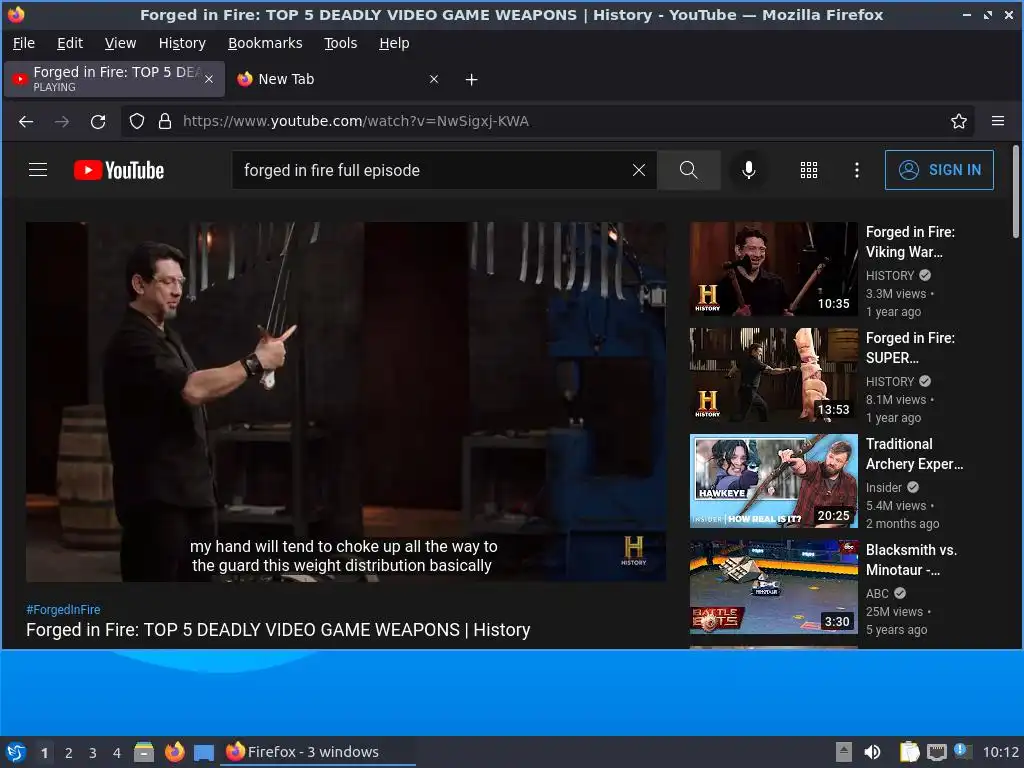Viewport: 1024px width, 768px height.
Task: Click the #ForgedInFire hashtag link
Action: point(63,609)
